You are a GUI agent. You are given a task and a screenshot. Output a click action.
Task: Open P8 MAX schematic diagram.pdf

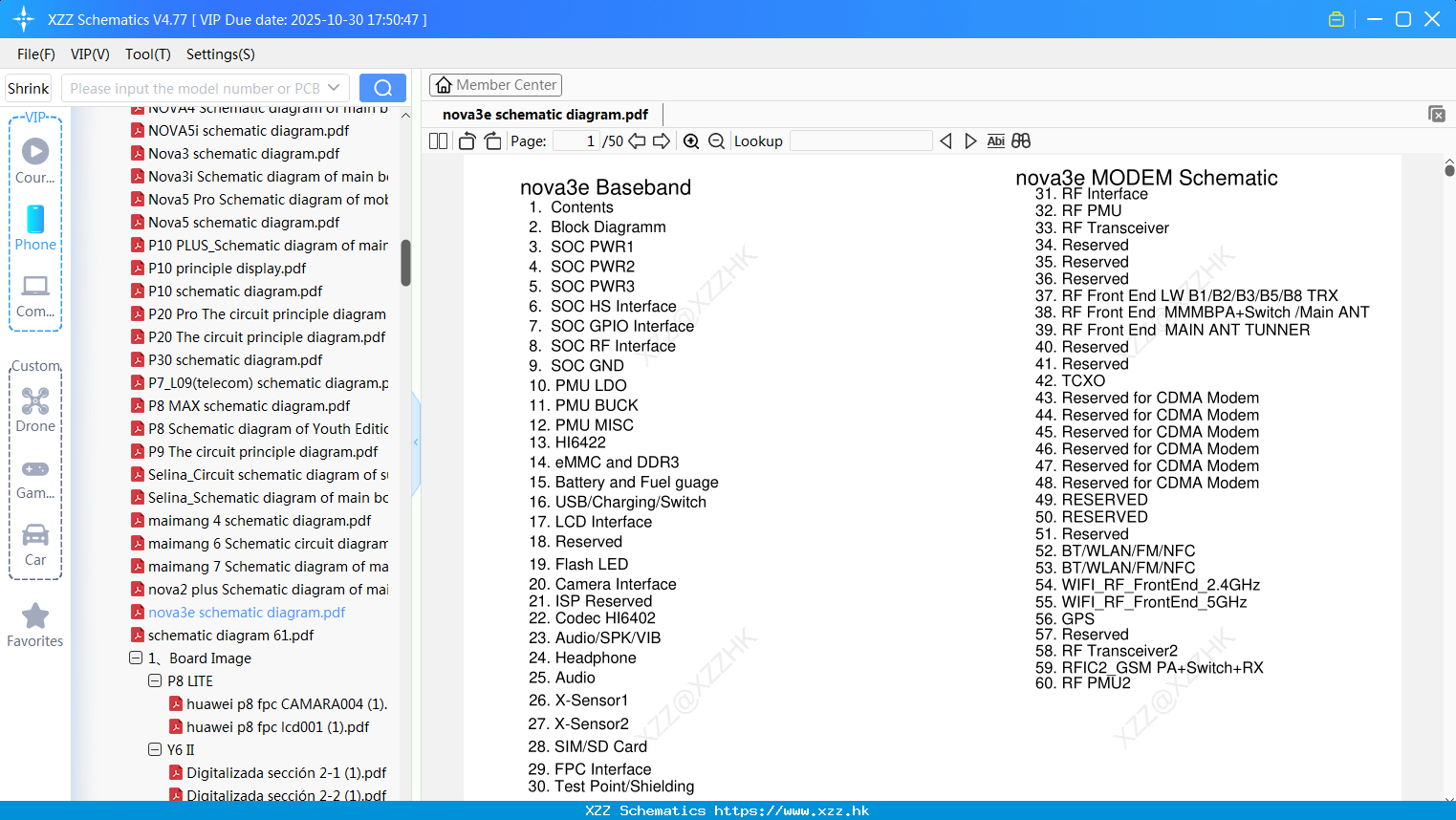coord(250,405)
